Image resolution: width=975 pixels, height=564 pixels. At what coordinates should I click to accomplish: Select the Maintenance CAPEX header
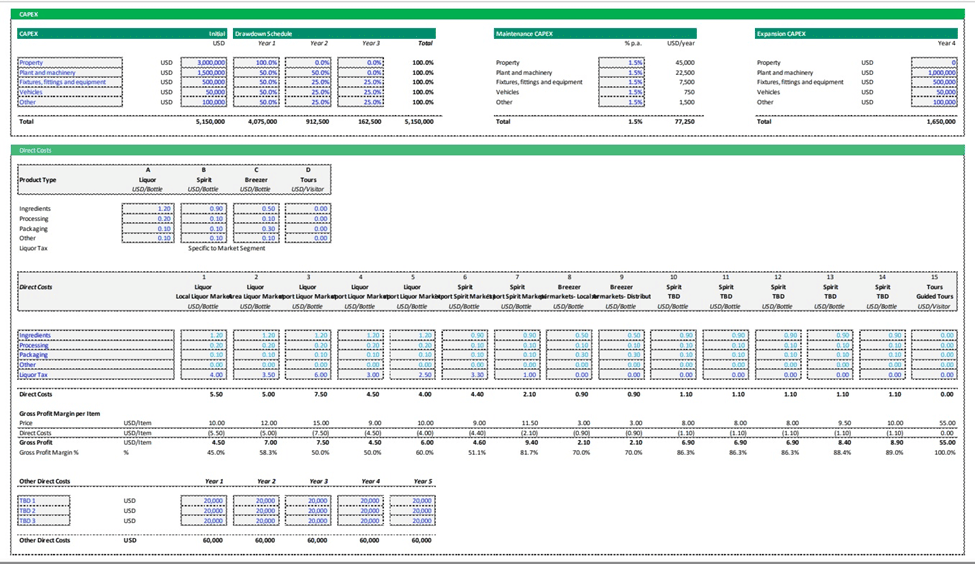tap(595, 34)
